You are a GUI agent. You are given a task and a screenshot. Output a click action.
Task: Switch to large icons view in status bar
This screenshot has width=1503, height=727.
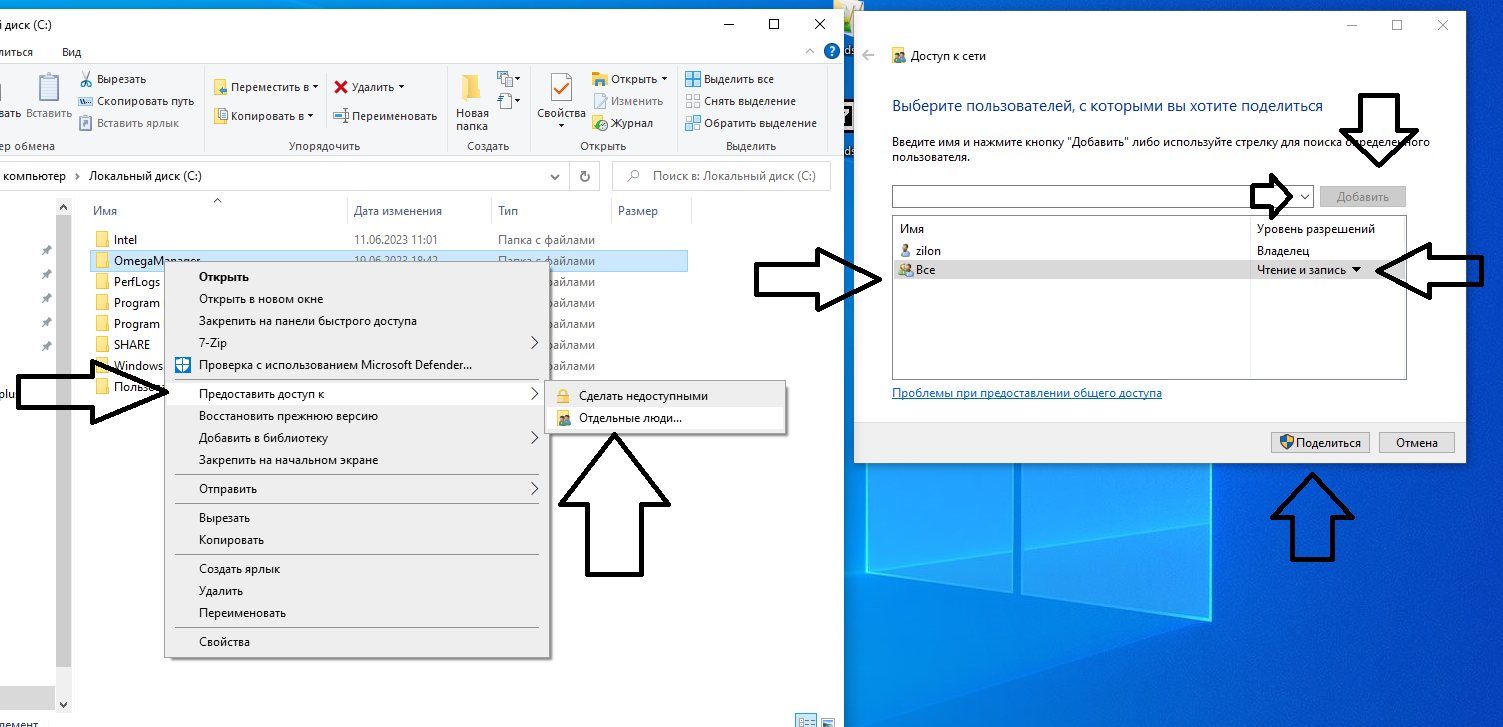tap(826, 720)
